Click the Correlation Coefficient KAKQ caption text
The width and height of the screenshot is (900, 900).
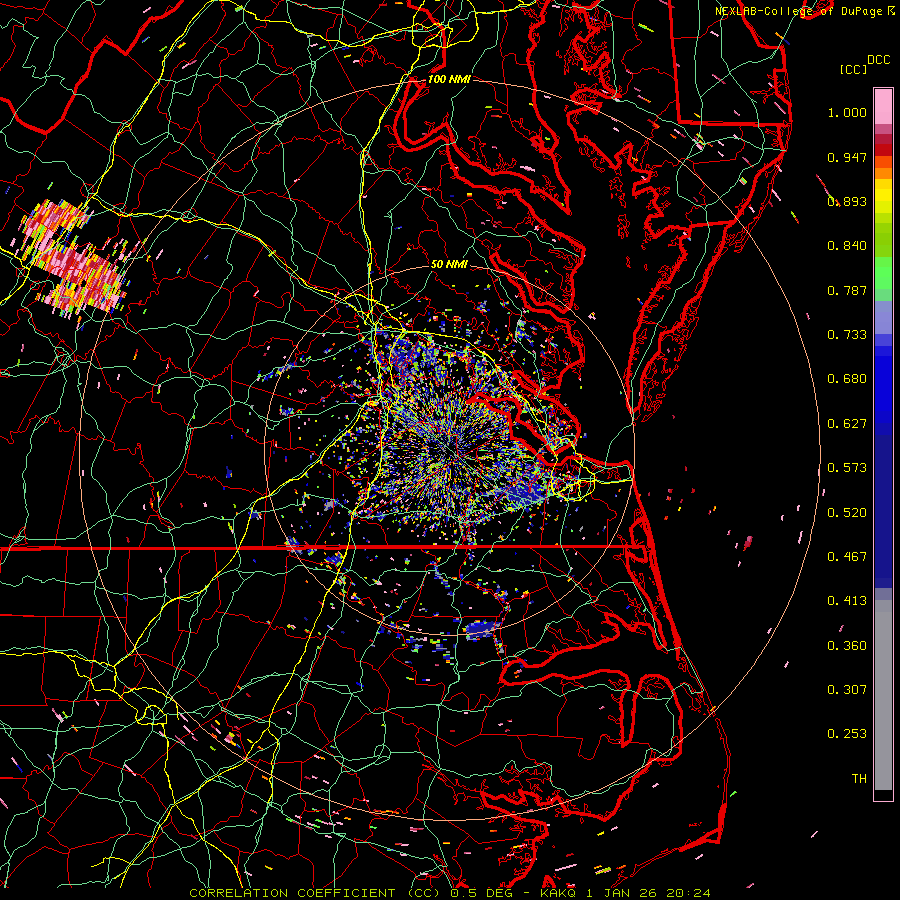tap(450, 893)
